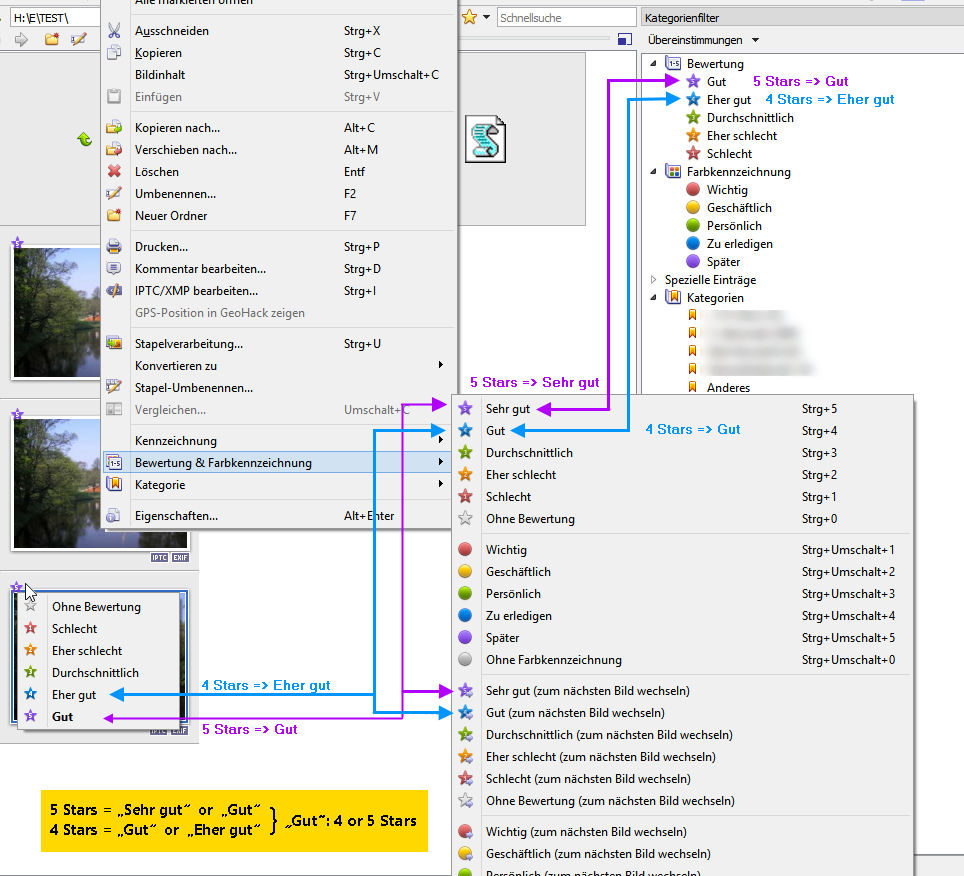Viewport: 964px width, 876px height.
Task: Click the blue star beside Gut in submenu
Action: 465,430
